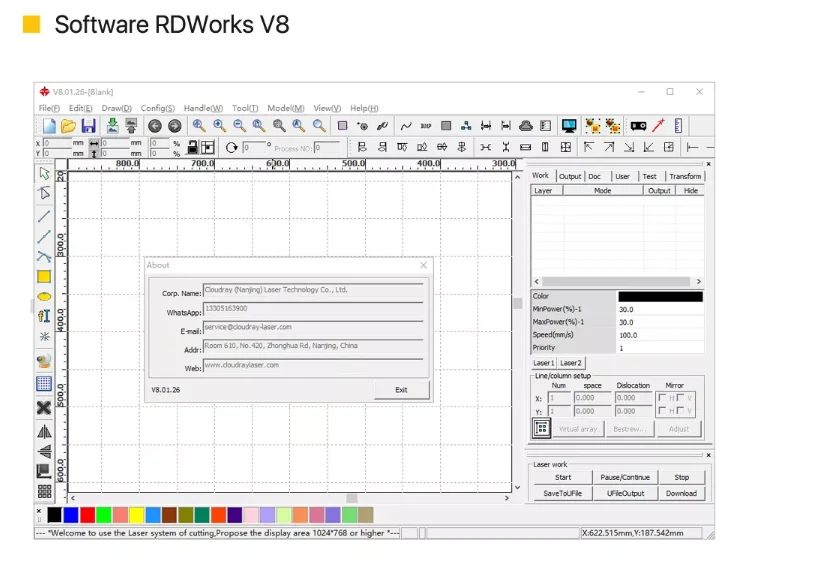Open the Draw(D) menu
The width and height of the screenshot is (815, 565).
point(116,108)
